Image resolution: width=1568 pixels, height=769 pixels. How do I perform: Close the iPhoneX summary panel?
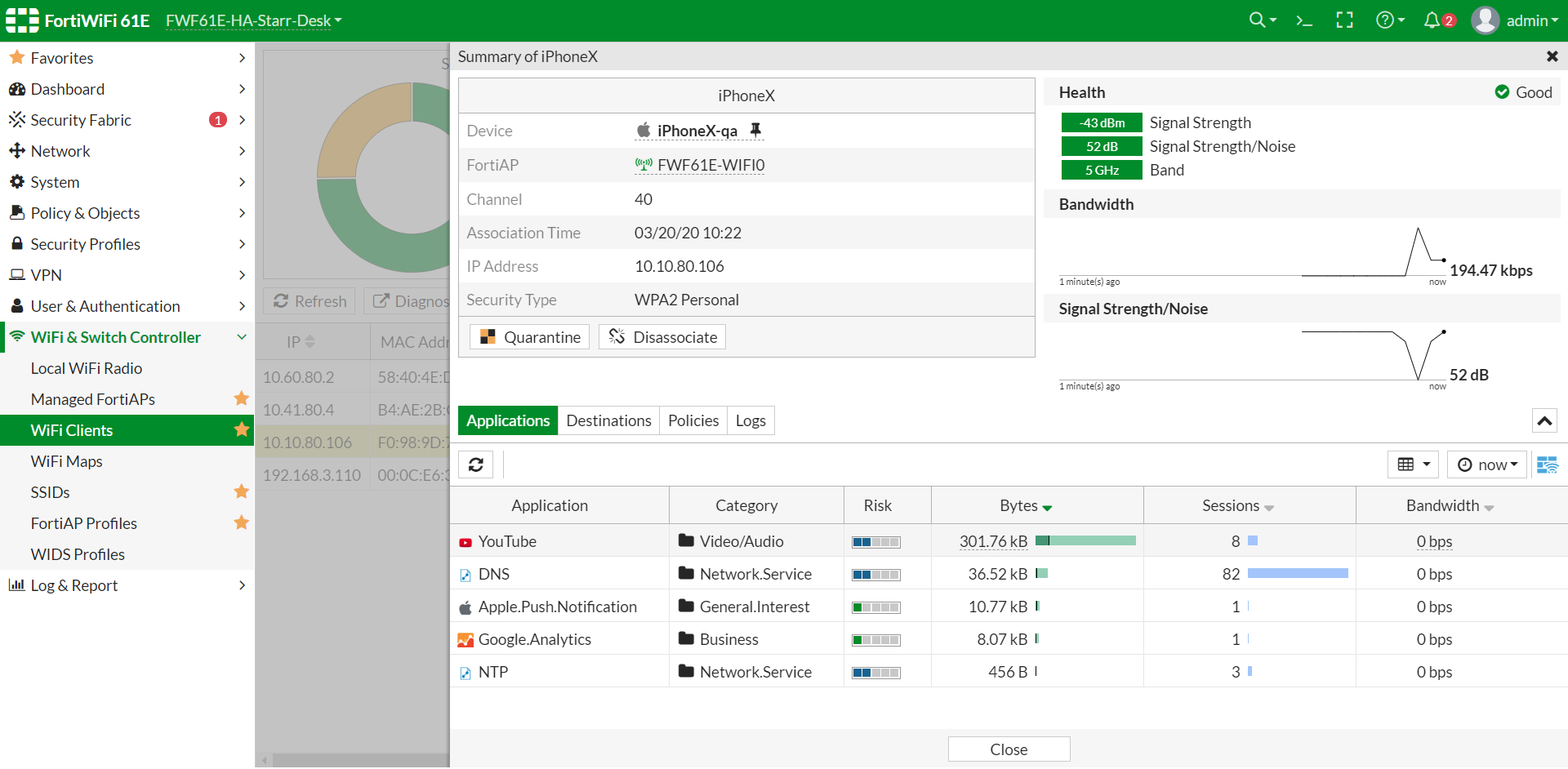point(1552,56)
